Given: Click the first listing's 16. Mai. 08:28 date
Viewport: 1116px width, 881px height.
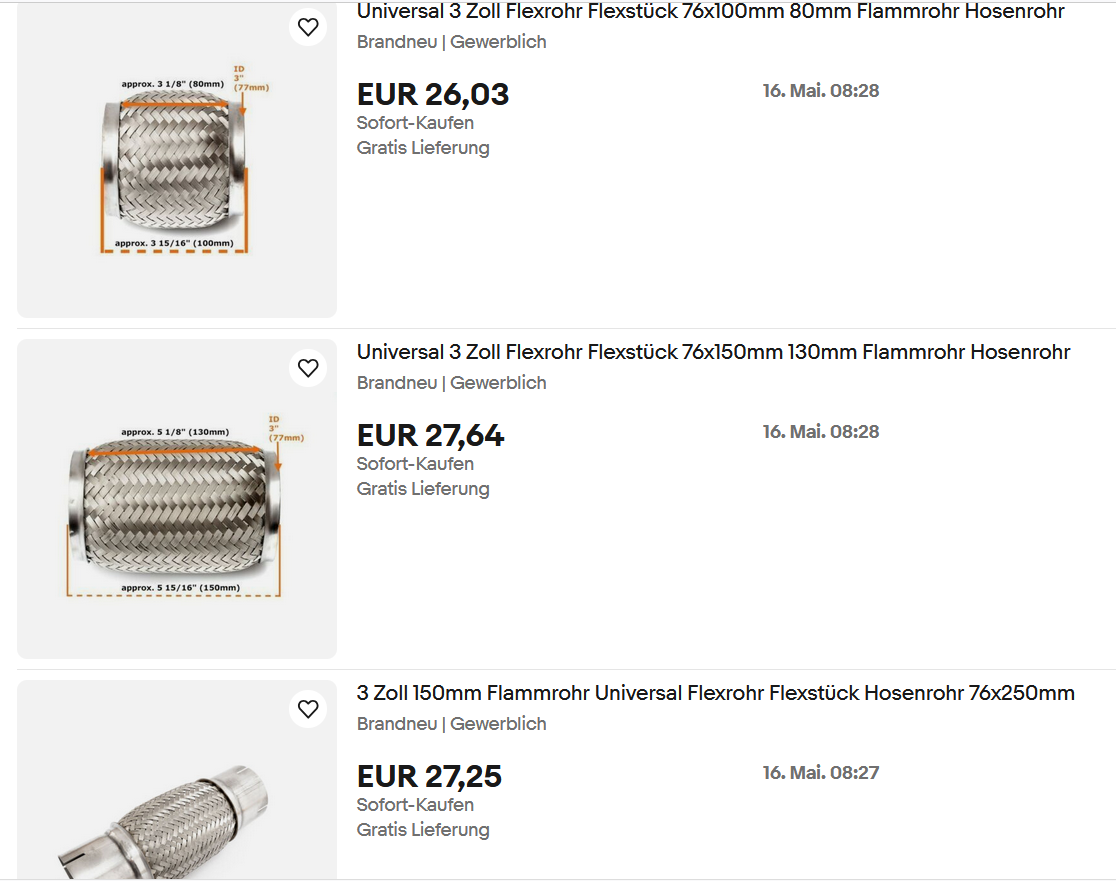Looking at the screenshot, I should tap(821, 91).
